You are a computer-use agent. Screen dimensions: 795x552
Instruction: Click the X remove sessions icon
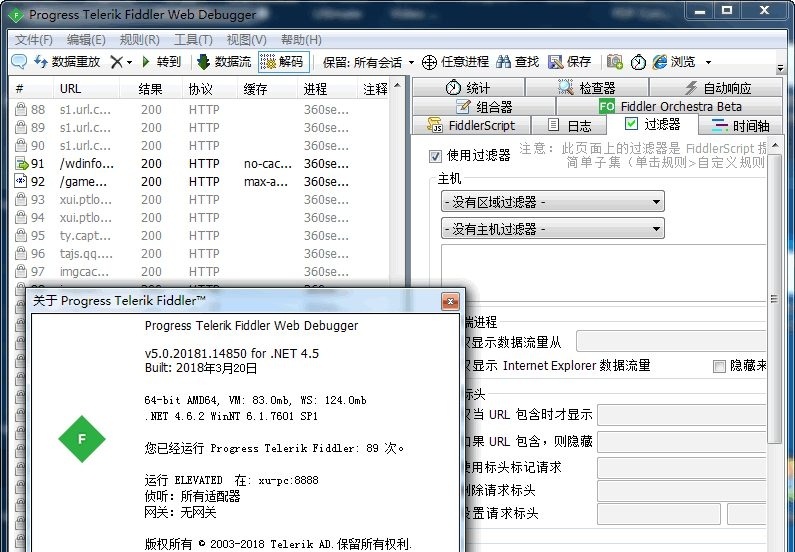coord(116,62)
